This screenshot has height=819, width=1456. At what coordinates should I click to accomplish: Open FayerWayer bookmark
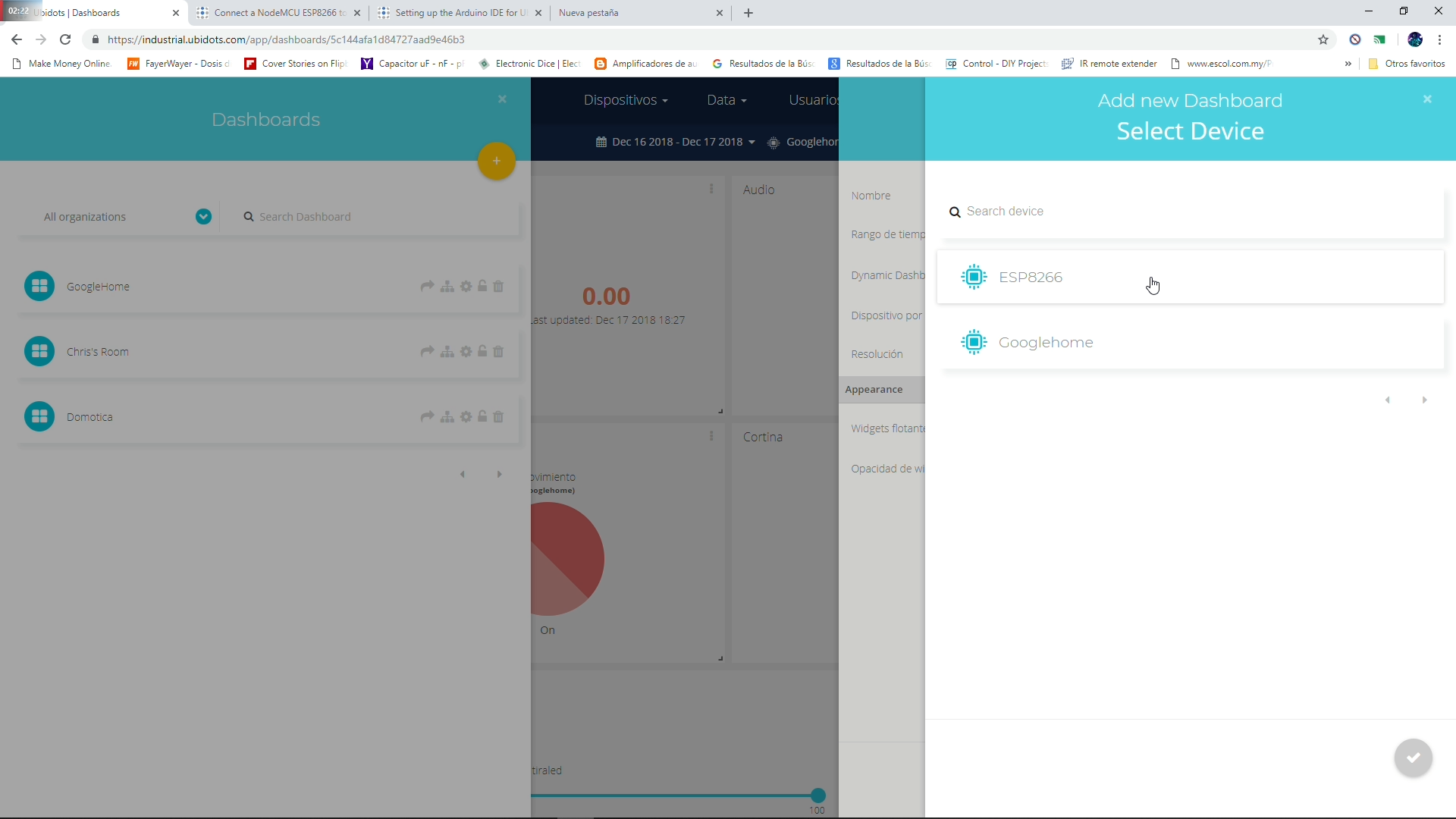click(179, 64)
